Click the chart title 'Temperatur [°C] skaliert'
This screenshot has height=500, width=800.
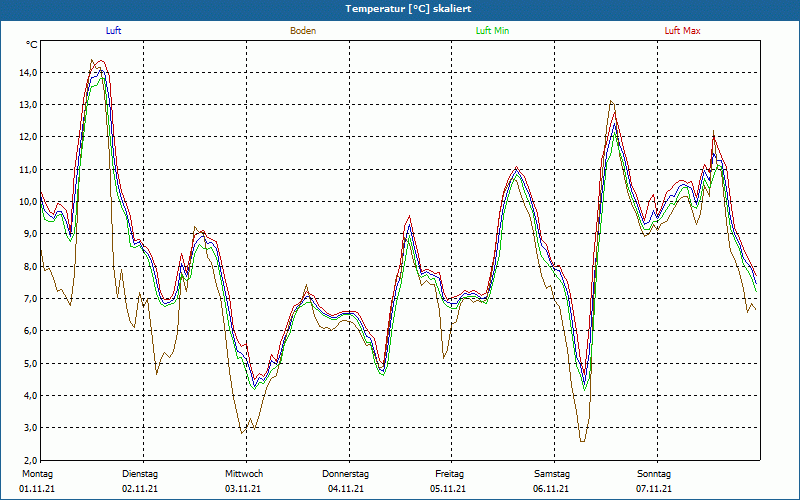[x=408, y=9]
